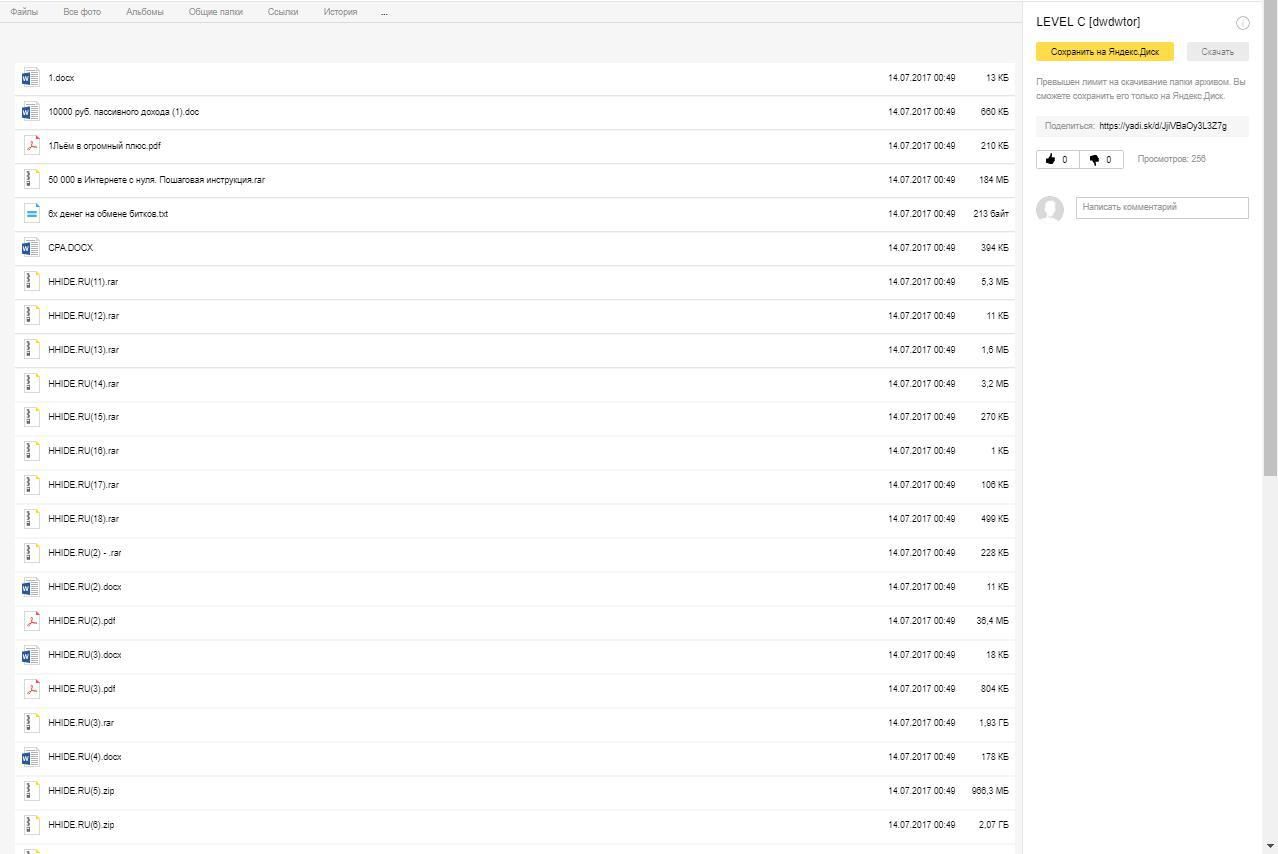Image resolution: width=1278 pixels, height=854 pixels.
Task: Click the PDF icon for 1Льём в огромный плюс.pdf
Action: (x=31, y=146)
